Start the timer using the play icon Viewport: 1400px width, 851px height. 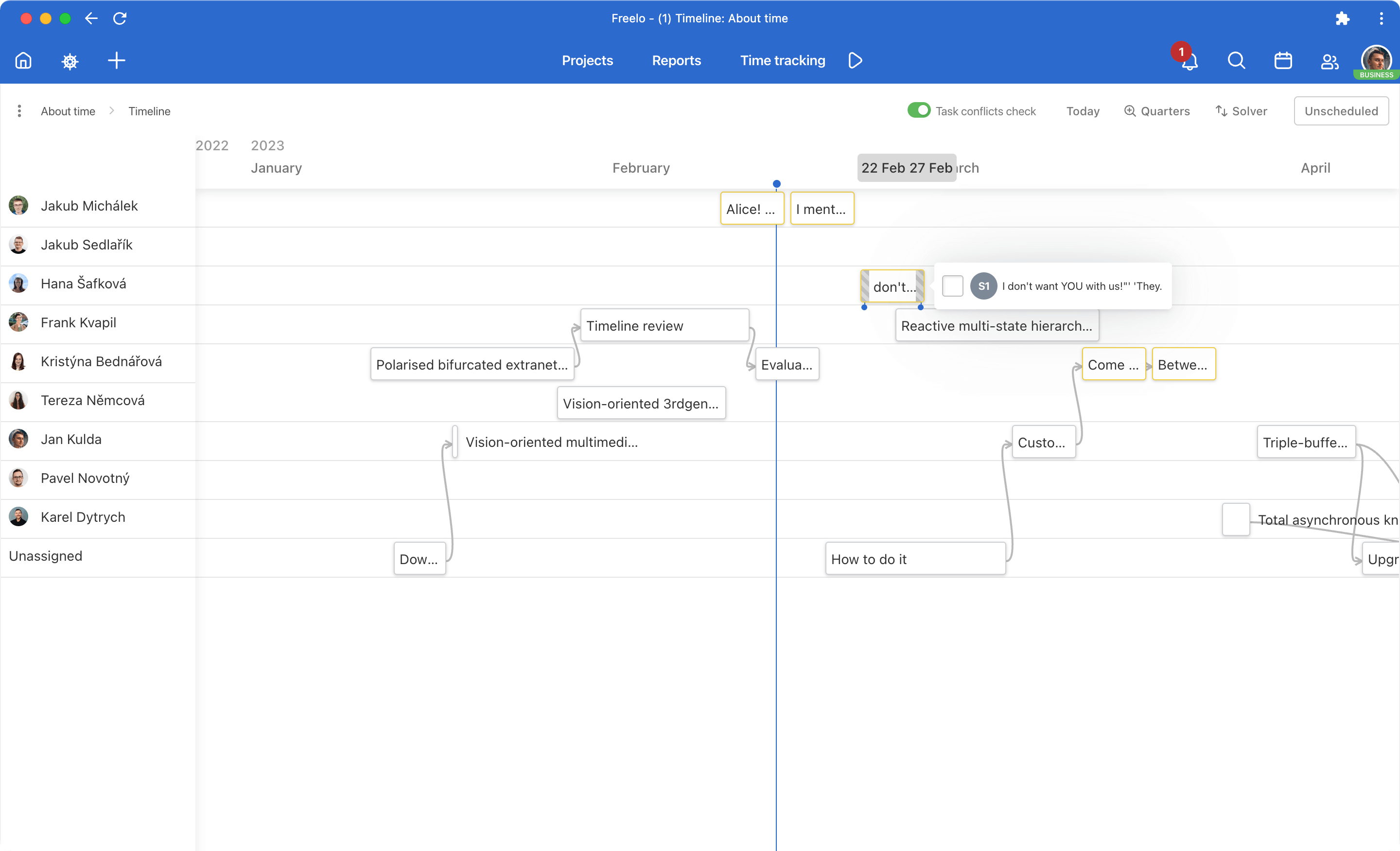855,60
